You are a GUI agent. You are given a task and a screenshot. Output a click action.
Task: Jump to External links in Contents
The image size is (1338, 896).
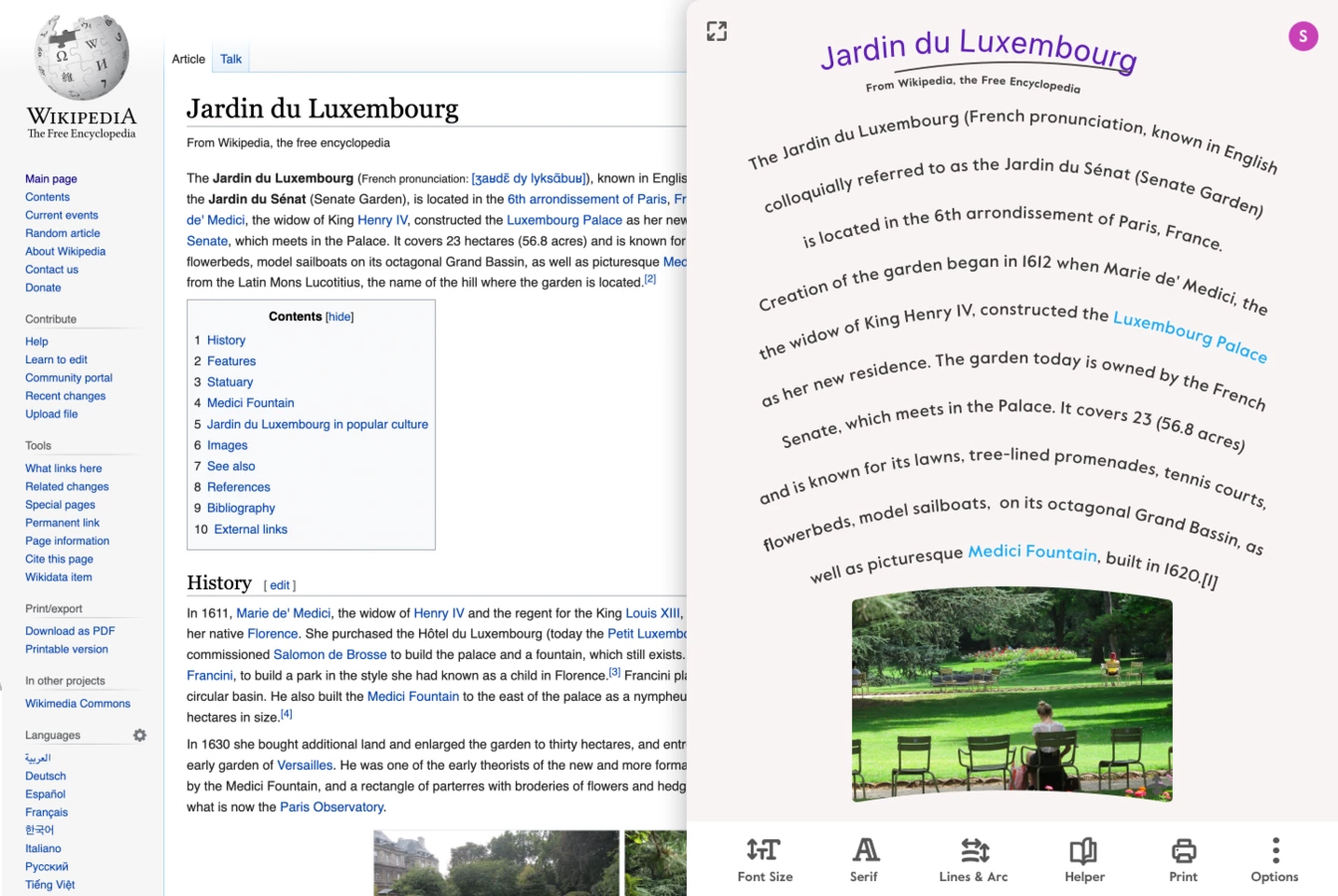(251, 530)
